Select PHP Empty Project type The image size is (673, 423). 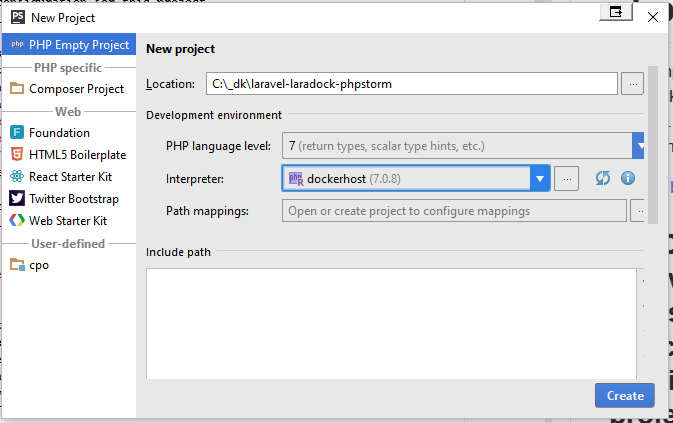click(69, 45)
